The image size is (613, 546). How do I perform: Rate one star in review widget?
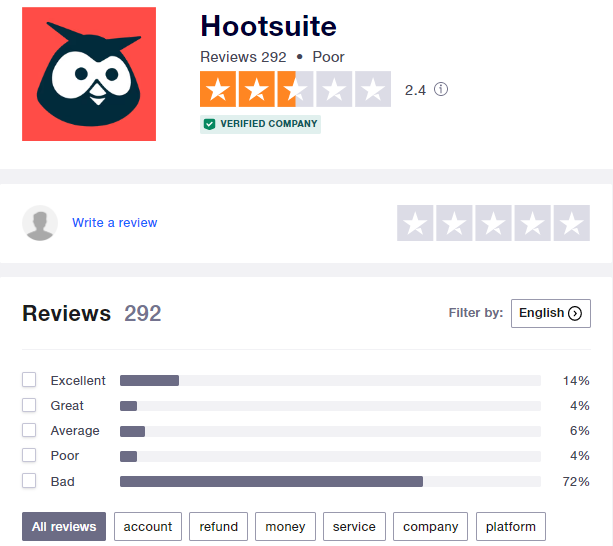pos(415,223)
